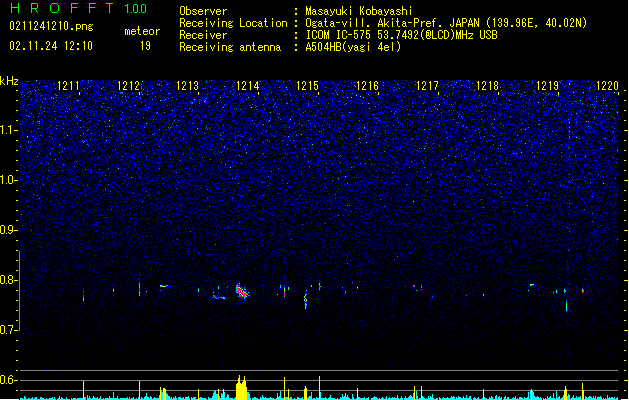629x400 pixels.
Task: Click the Receiving Location label
Action: (x=233, y=23)
